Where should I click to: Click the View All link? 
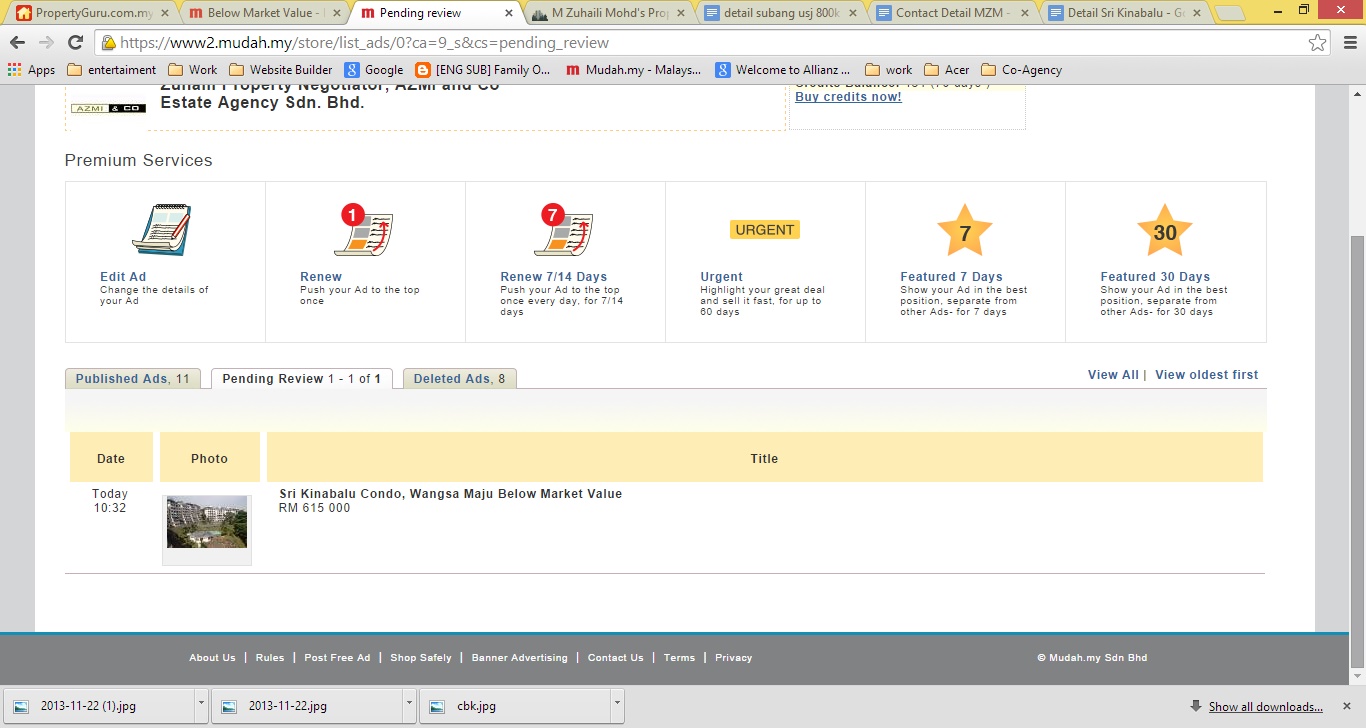pos(1113,375)
